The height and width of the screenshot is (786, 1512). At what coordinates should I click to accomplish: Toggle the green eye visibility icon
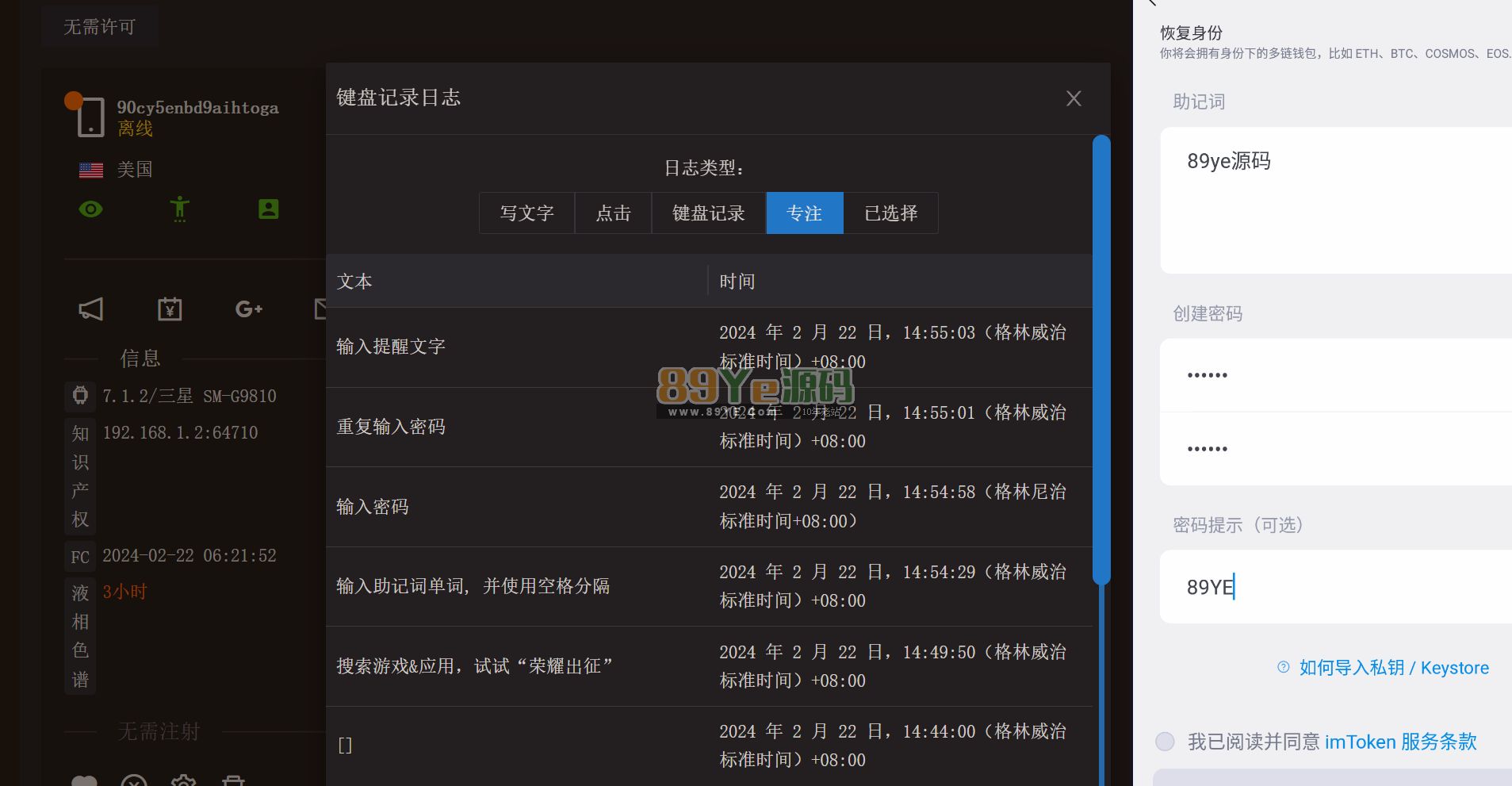pos(91,209)
